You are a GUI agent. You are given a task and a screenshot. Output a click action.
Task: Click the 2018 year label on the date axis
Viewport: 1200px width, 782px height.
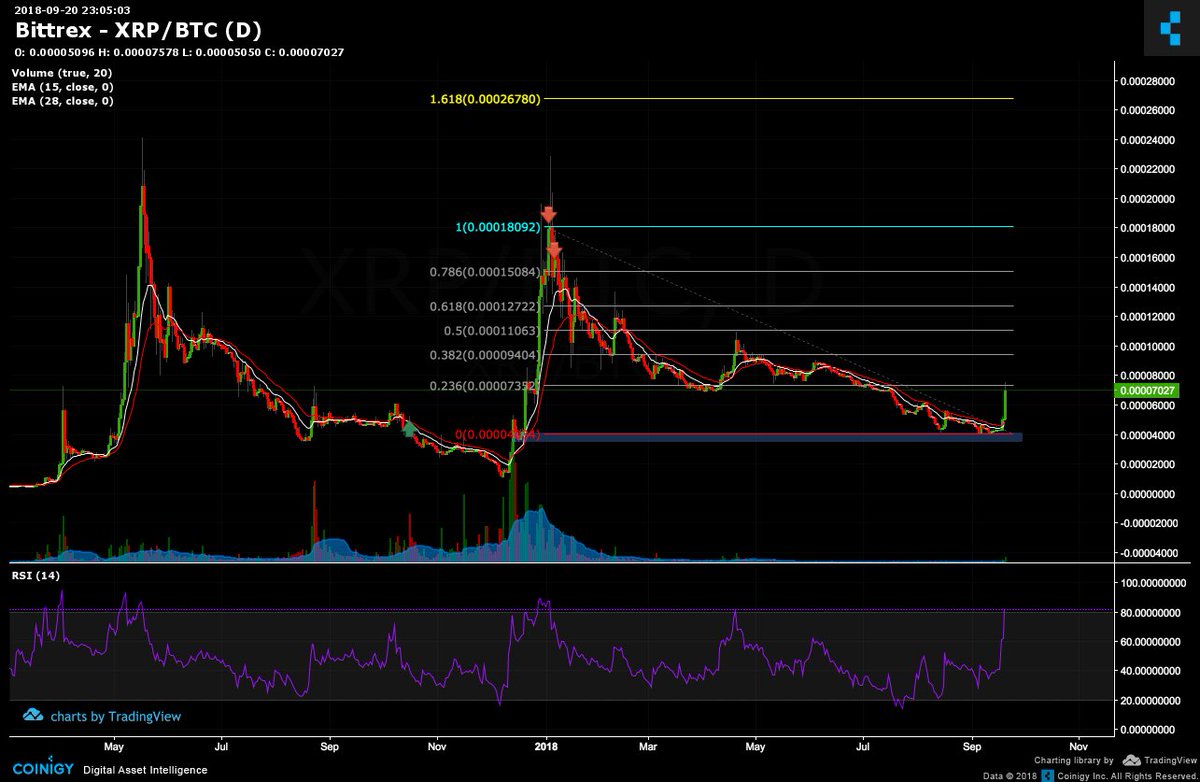click(545, 746)
